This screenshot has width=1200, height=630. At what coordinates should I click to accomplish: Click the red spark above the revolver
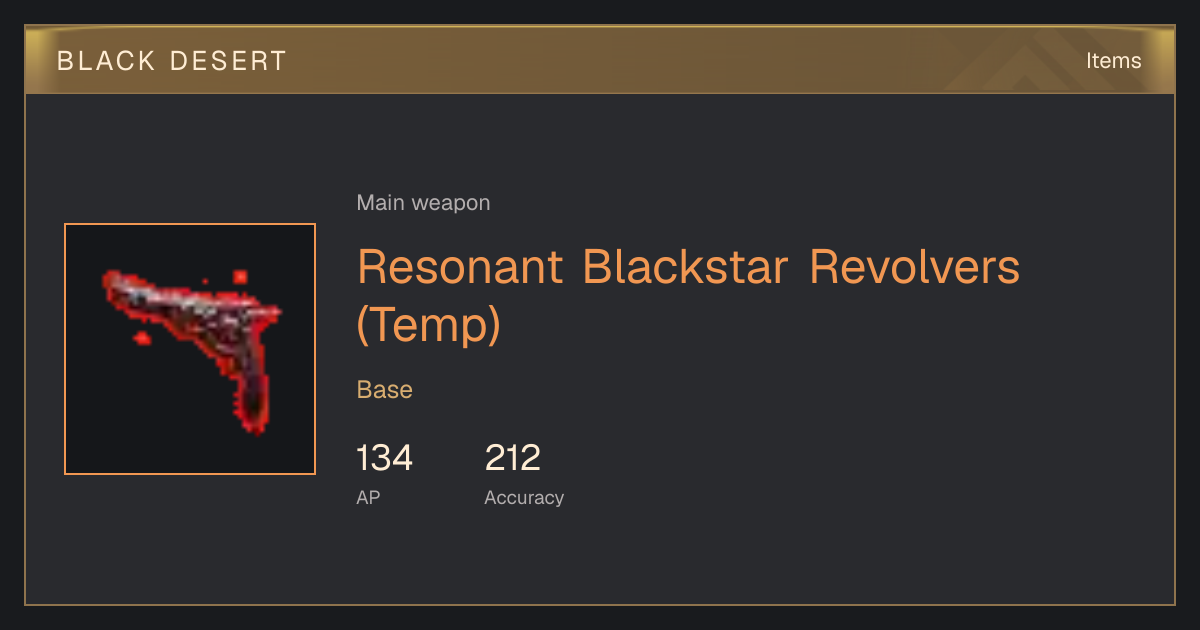pyautogui.click(x=240, y=276)
